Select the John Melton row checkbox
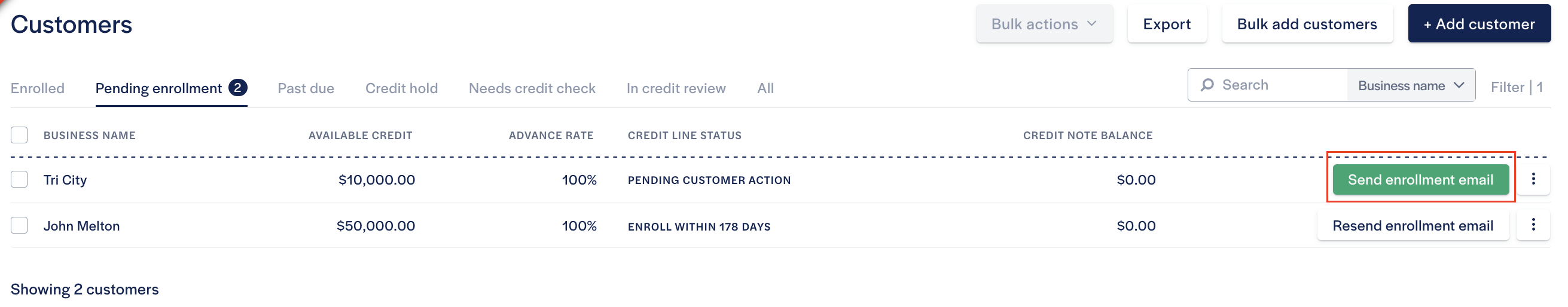 (x=19, y=225)
